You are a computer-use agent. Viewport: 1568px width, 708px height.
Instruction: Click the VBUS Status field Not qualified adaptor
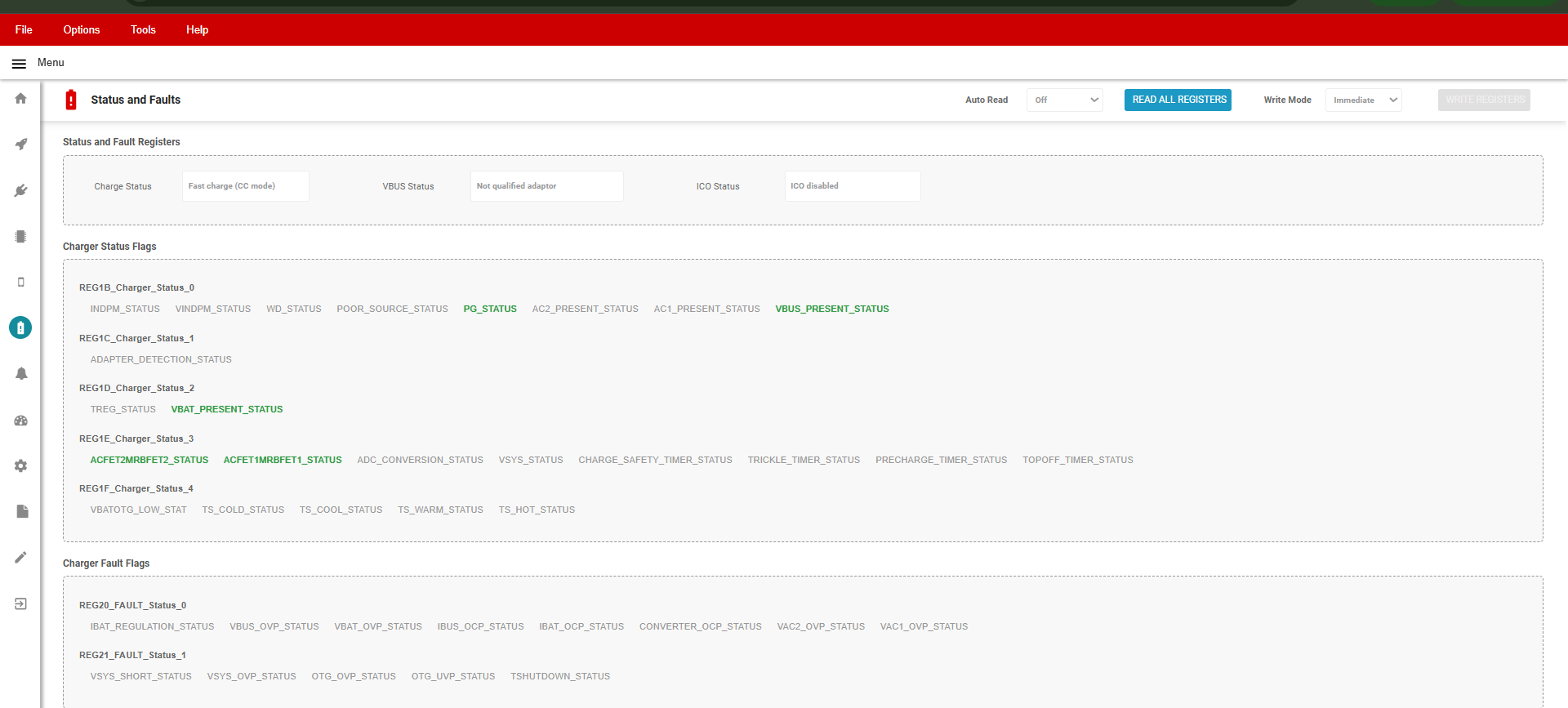[x=547, y=186]
